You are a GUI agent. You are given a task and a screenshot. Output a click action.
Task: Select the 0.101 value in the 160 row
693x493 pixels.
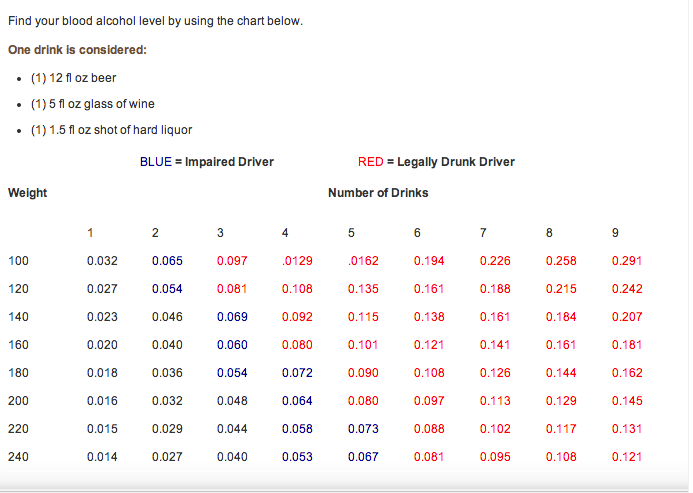click(364, 345)
